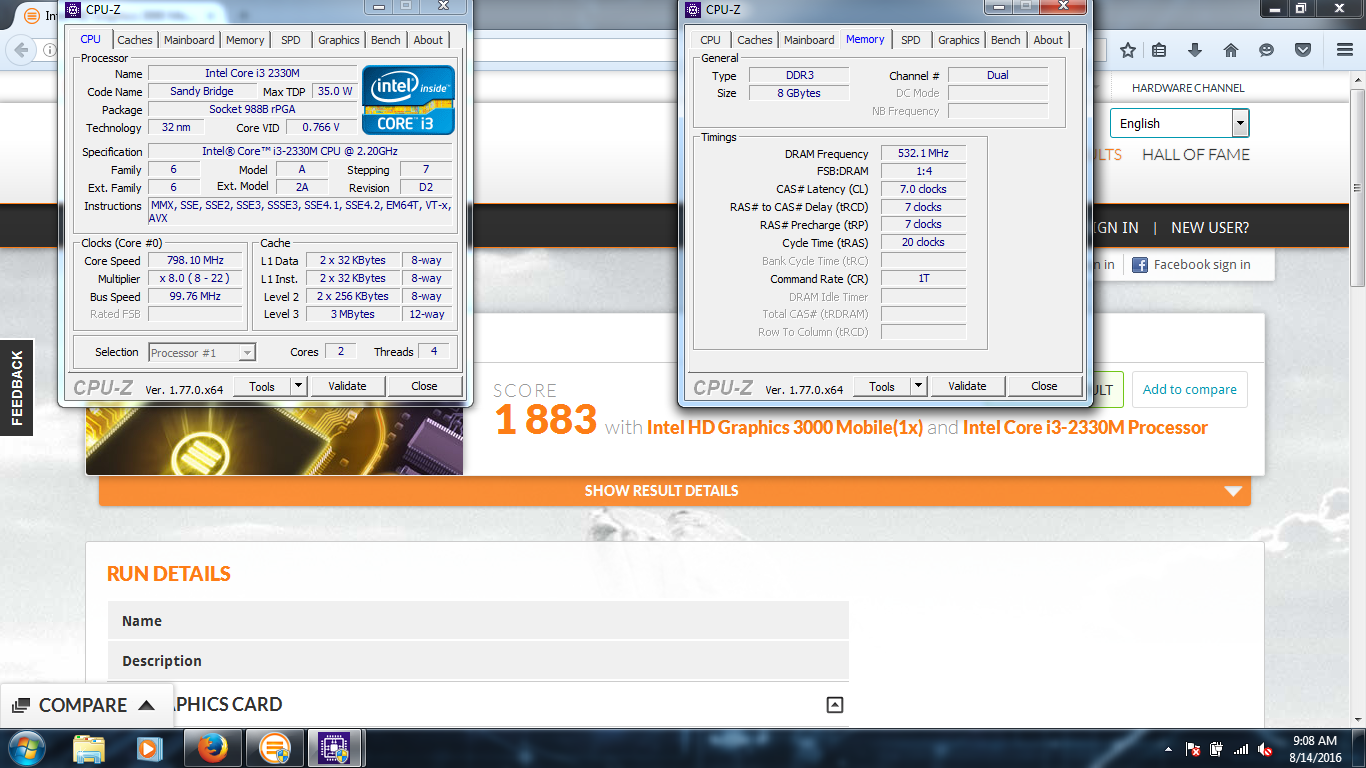Open HARDWARE CHANNEL link

1188,88
